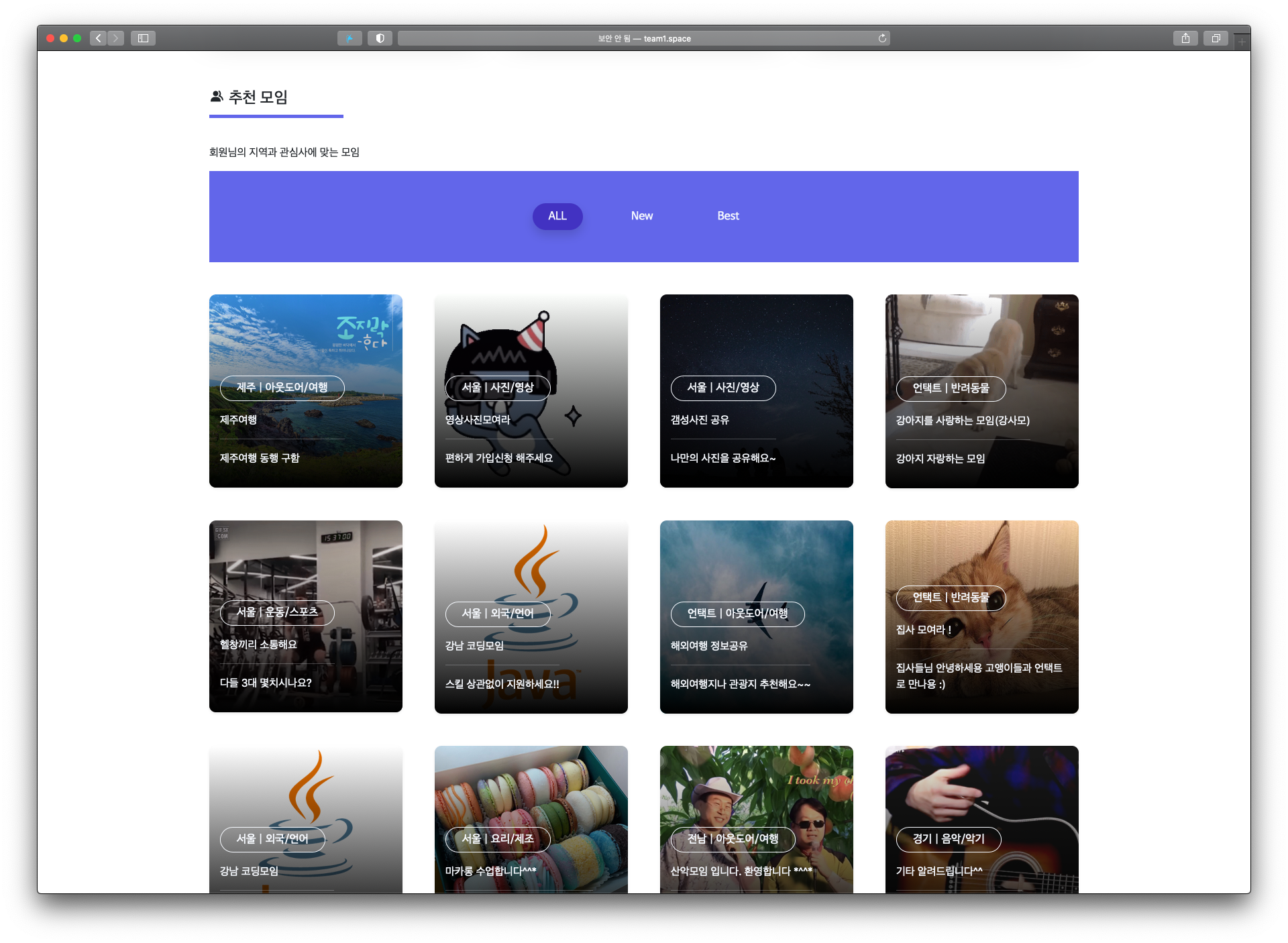Open the 갬성사진 공유 group card

click(757, 391)
